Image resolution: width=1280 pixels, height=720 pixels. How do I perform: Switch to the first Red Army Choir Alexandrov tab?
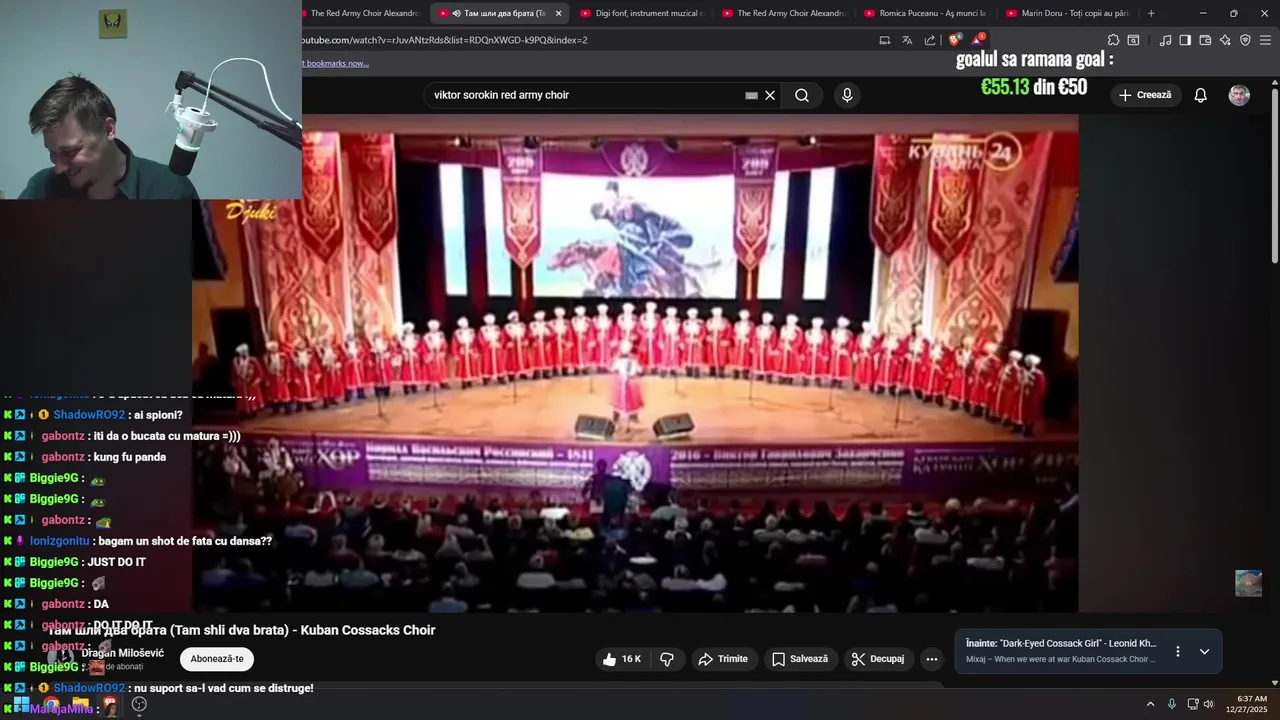pos(364,13)
